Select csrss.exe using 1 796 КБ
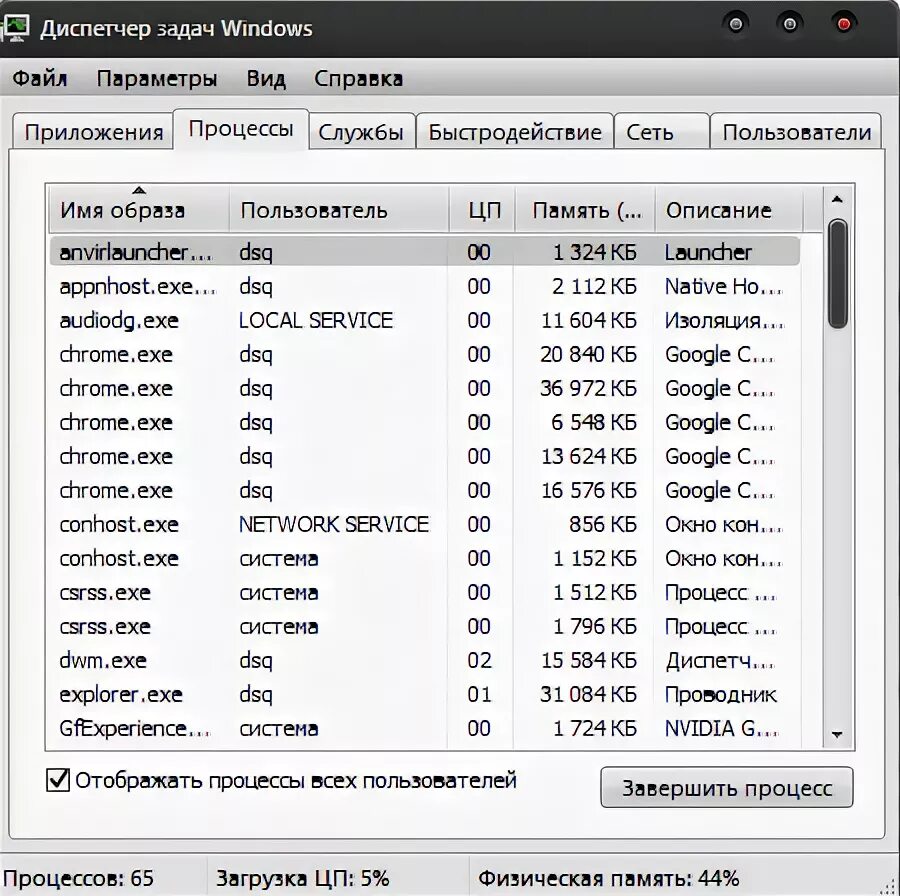This screenshot has width=900, height=896. pos(425,626)
